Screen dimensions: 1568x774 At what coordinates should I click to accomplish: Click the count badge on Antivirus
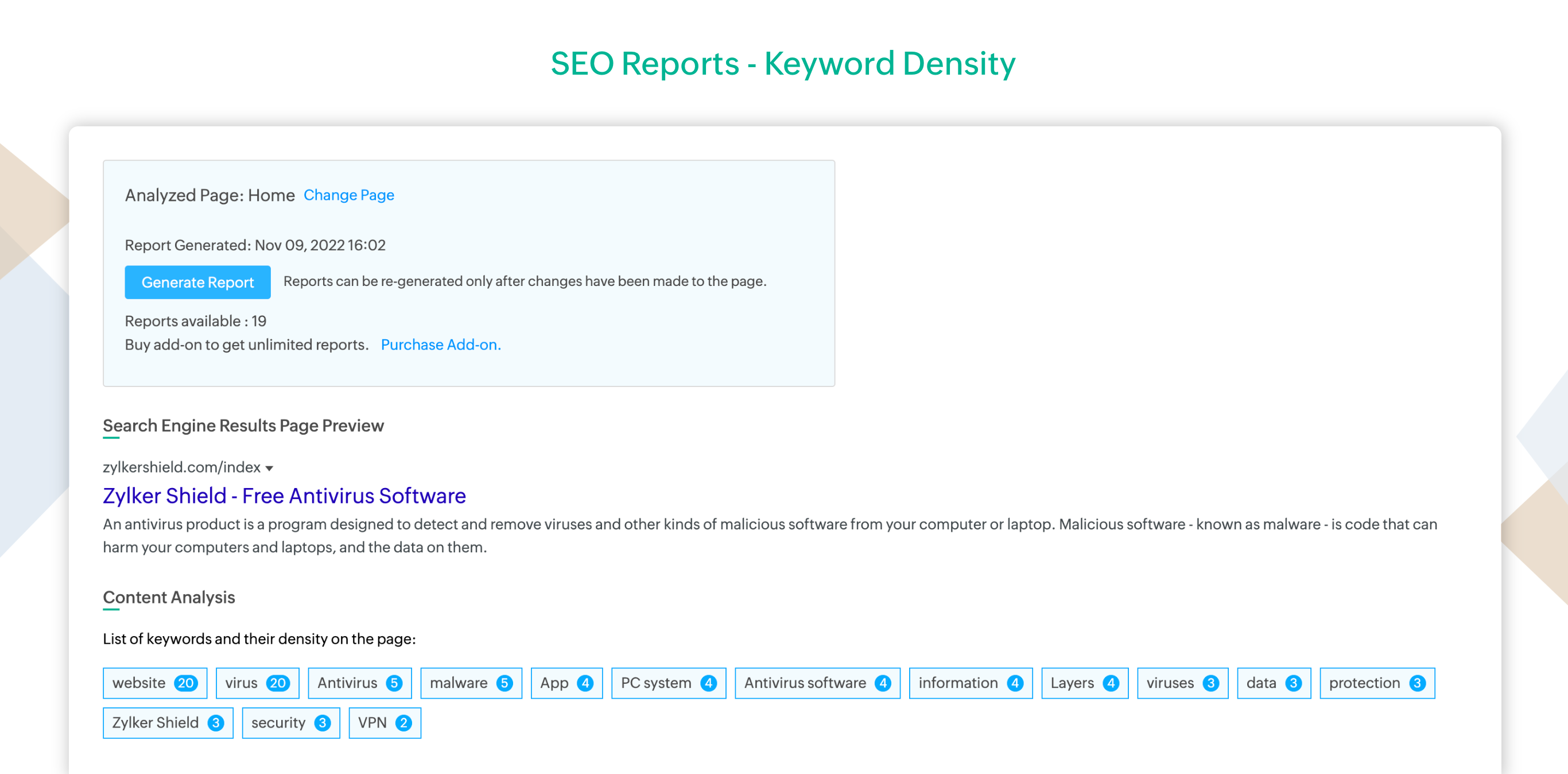394,683
